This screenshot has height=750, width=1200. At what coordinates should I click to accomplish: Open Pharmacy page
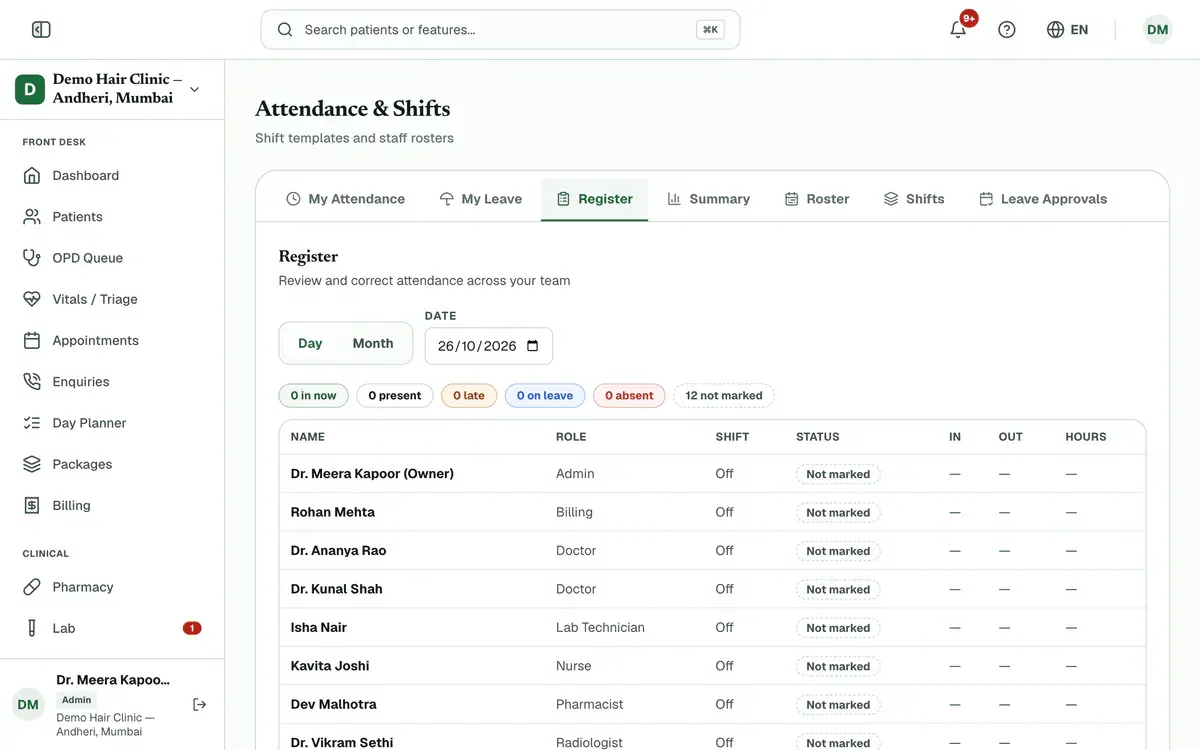click(112, 587)
